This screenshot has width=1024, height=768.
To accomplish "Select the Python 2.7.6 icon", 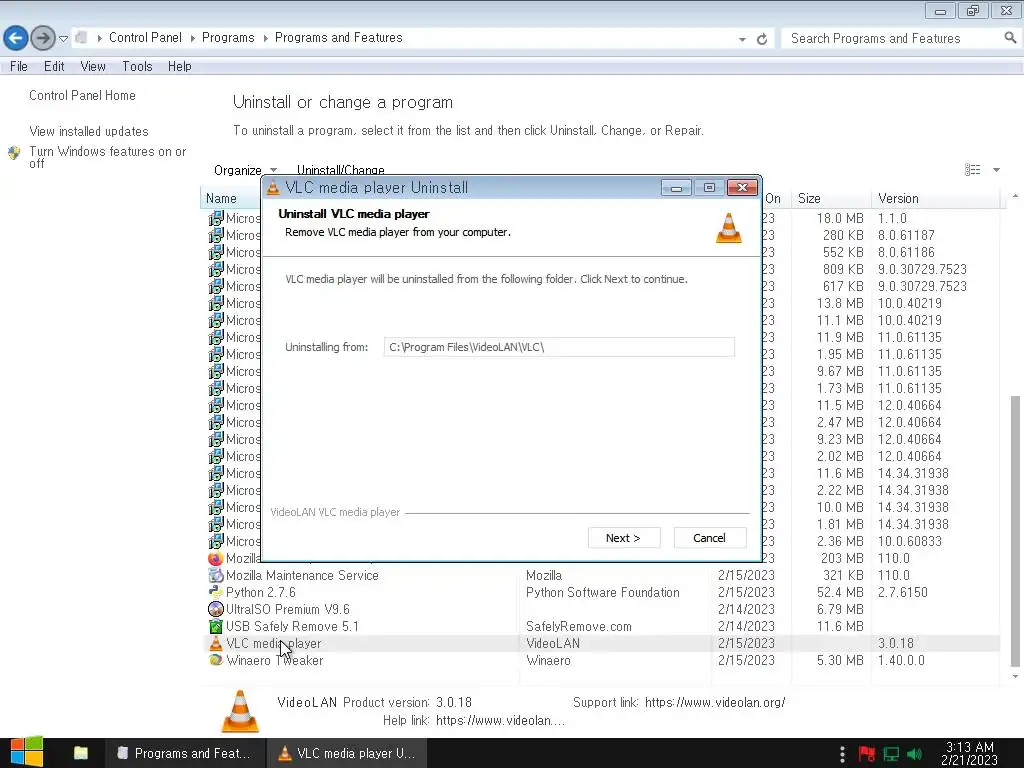I will [216, 592].
